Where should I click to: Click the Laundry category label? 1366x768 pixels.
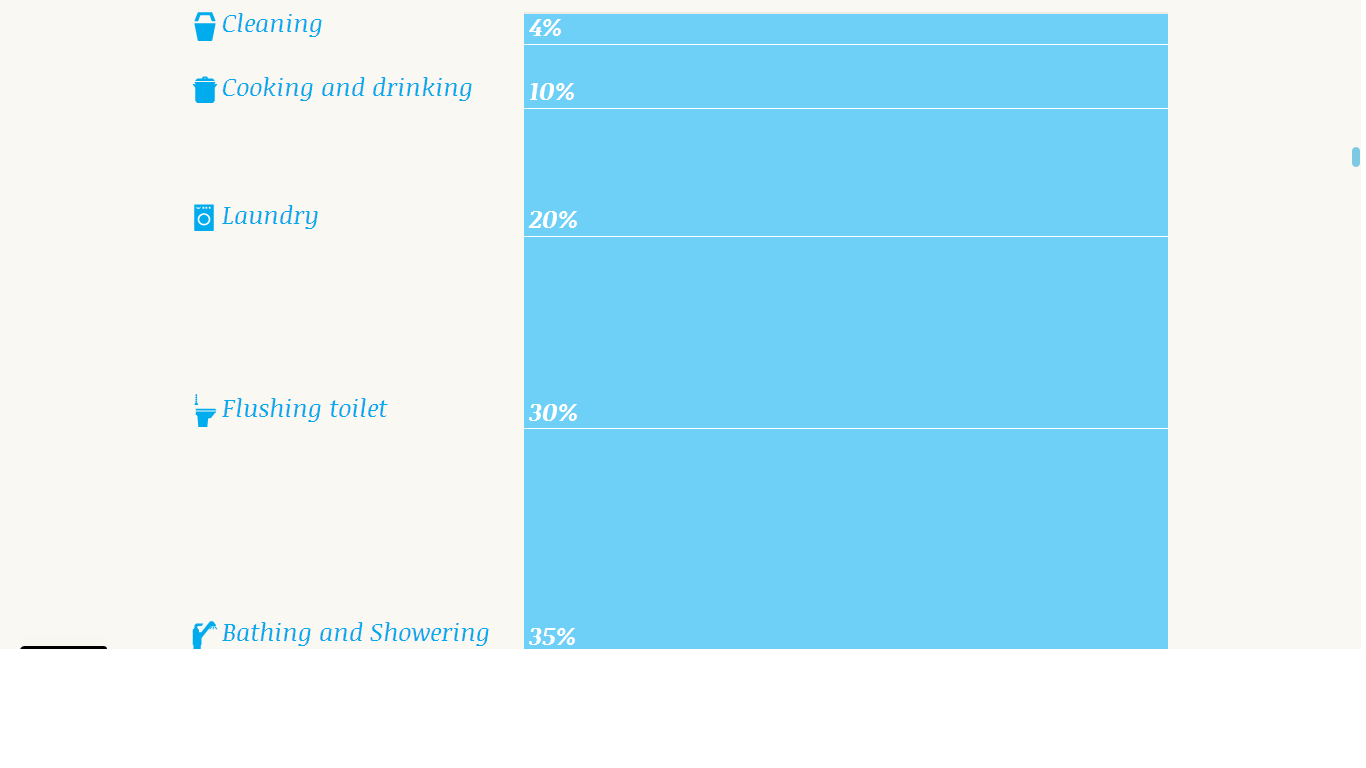(x=270, y=216)
